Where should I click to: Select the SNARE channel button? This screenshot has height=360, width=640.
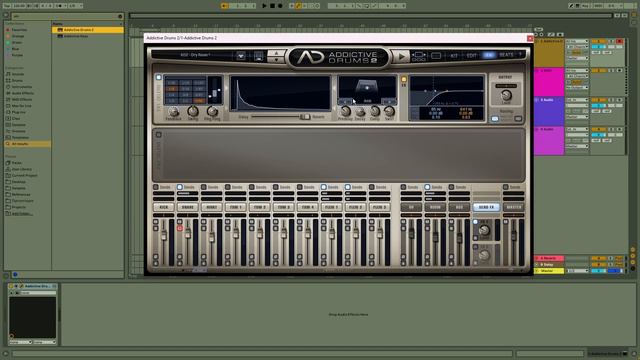[188, 207]
